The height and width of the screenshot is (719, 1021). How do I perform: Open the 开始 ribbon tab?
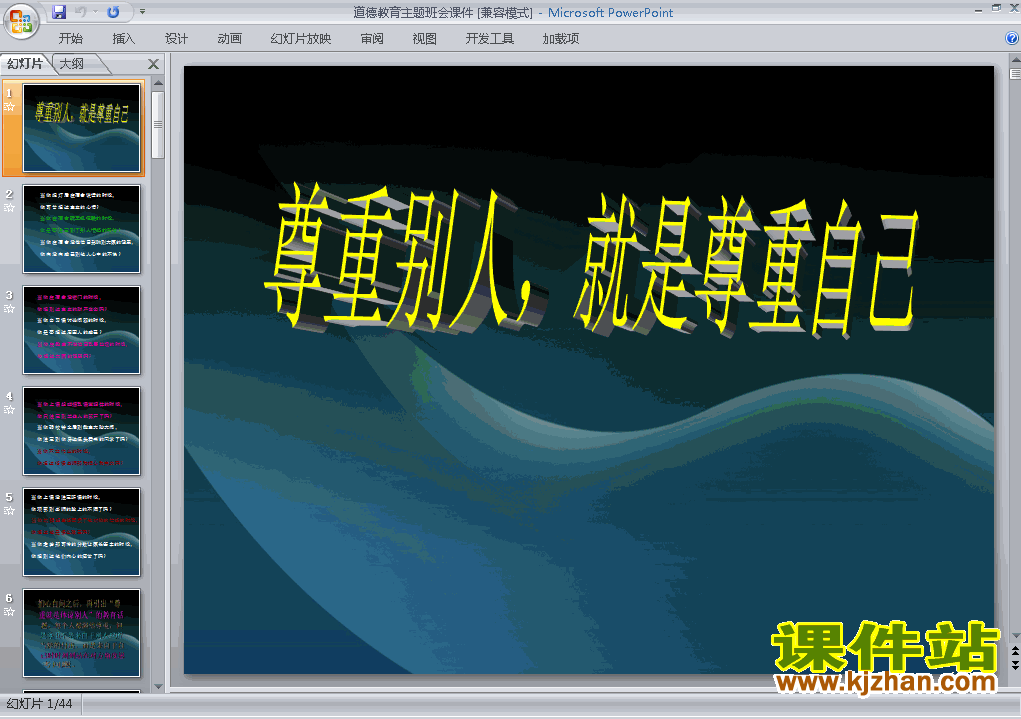70,38
